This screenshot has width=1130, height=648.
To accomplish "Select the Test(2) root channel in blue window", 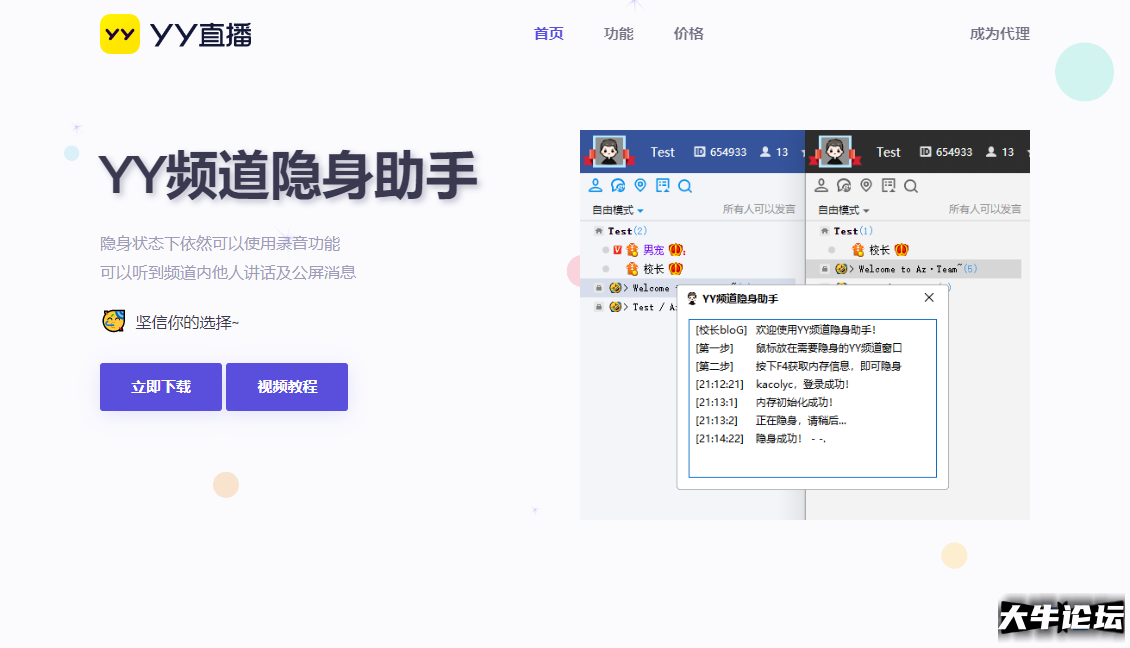I will tap(627, 231).
